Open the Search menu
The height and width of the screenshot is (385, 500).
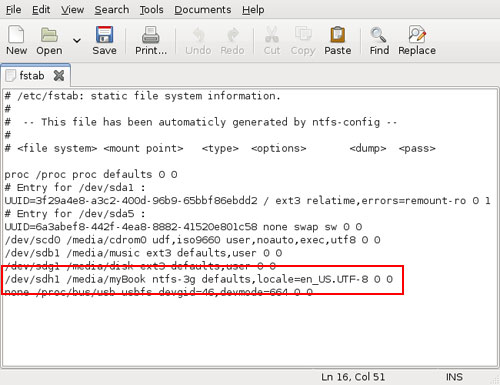[112, 10]
